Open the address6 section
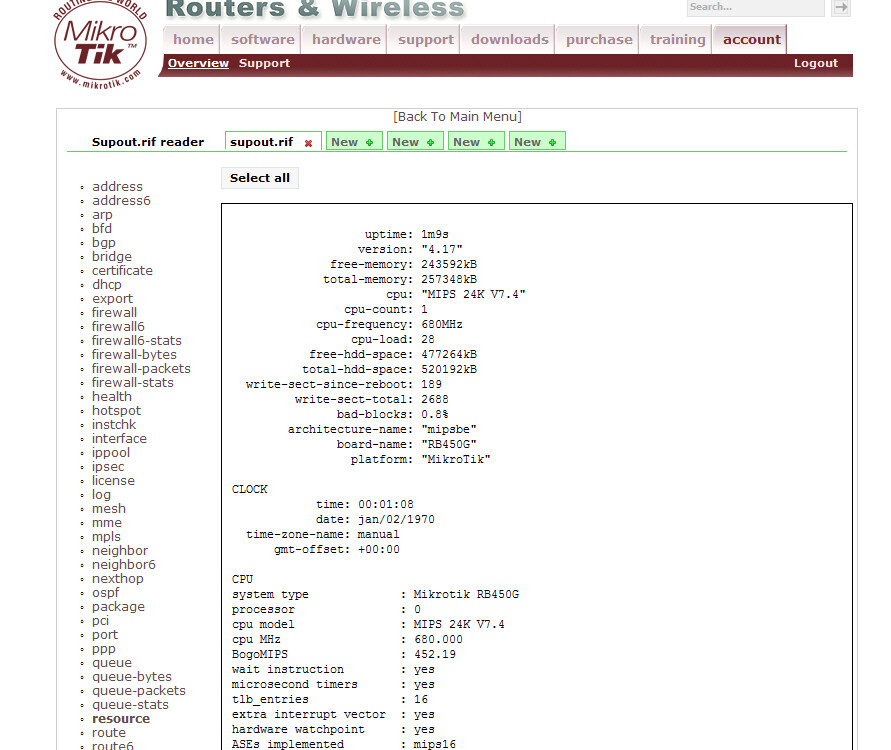Screen dimensions: 891x750 pyautogui.click(x=122, y=201)
